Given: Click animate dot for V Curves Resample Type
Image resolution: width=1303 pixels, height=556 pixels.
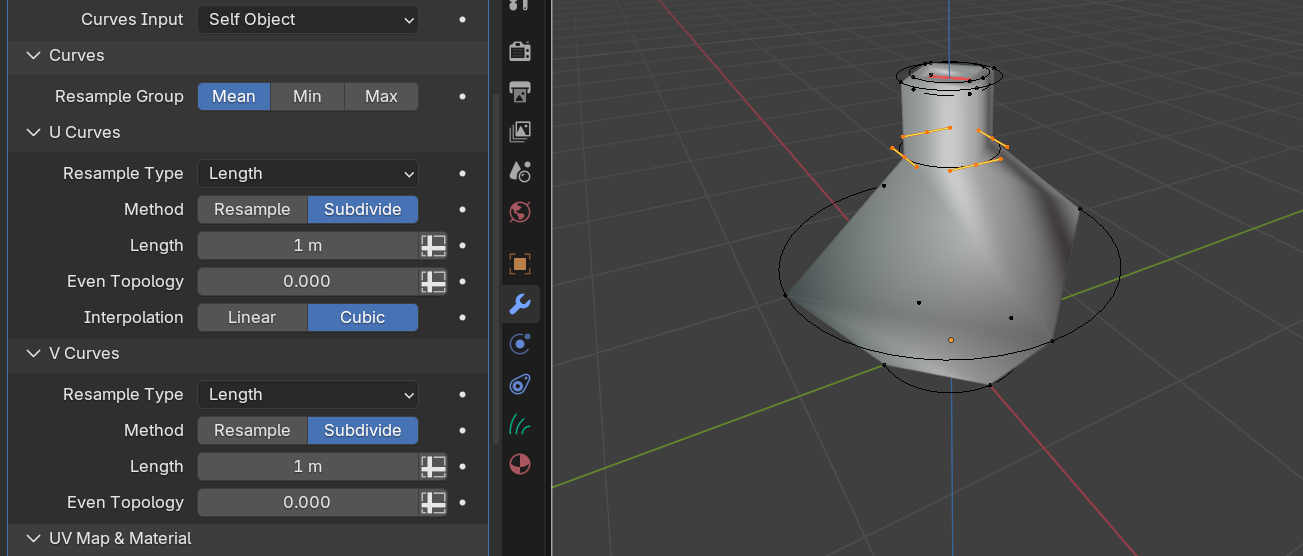Looking at the screenshot, I should 462,394.
